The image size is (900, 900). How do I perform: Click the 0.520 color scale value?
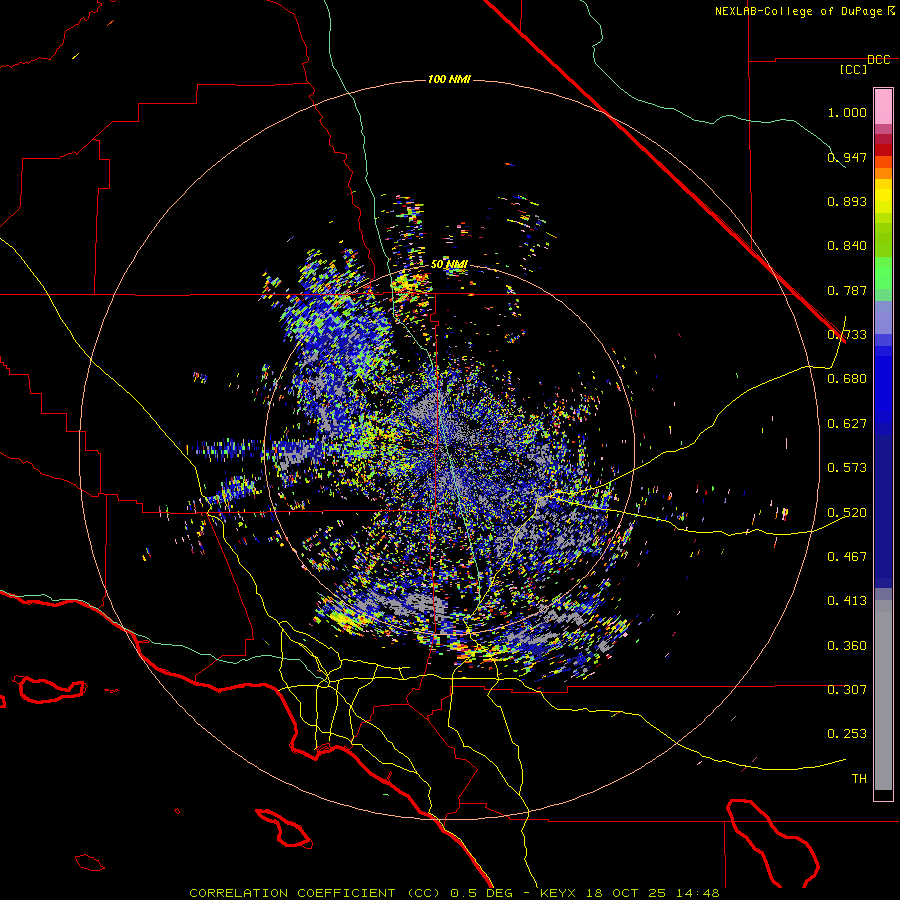pos(847,513)
